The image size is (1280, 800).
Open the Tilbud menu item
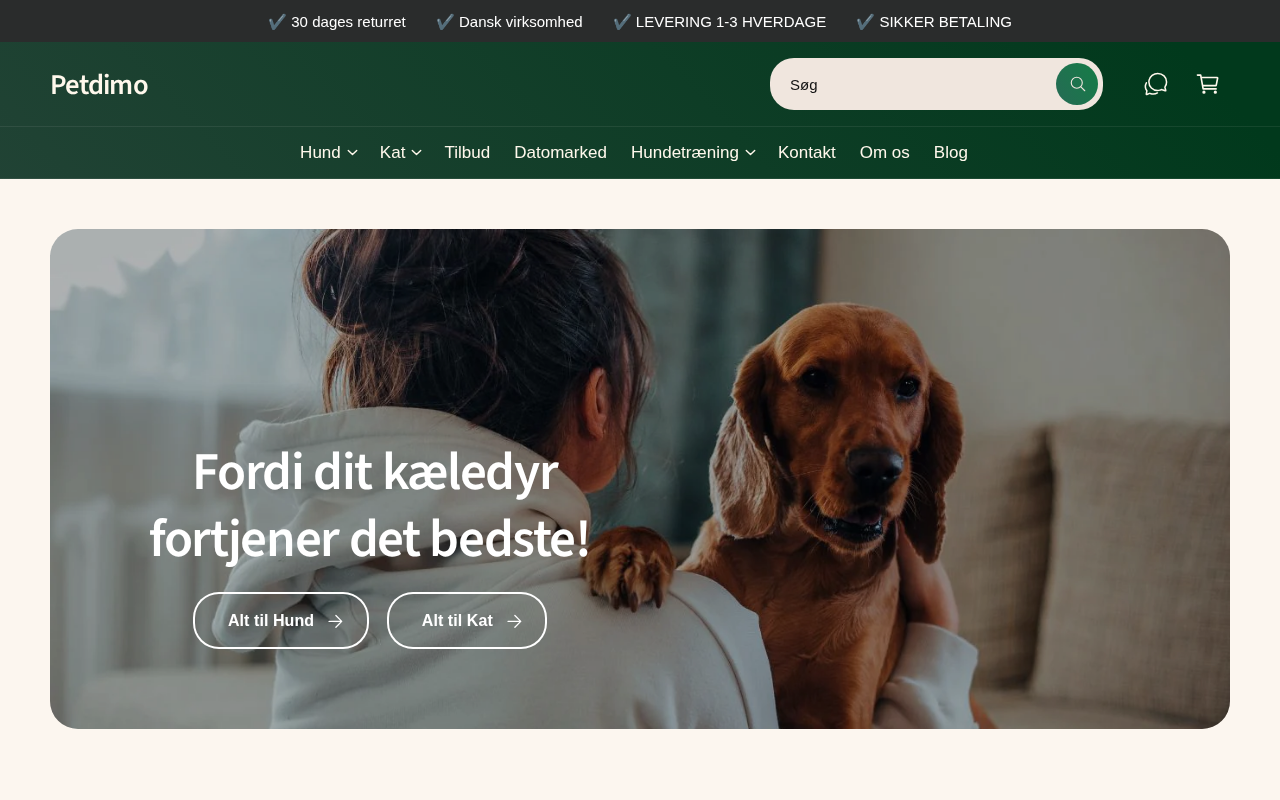click(x=467, y=153)
